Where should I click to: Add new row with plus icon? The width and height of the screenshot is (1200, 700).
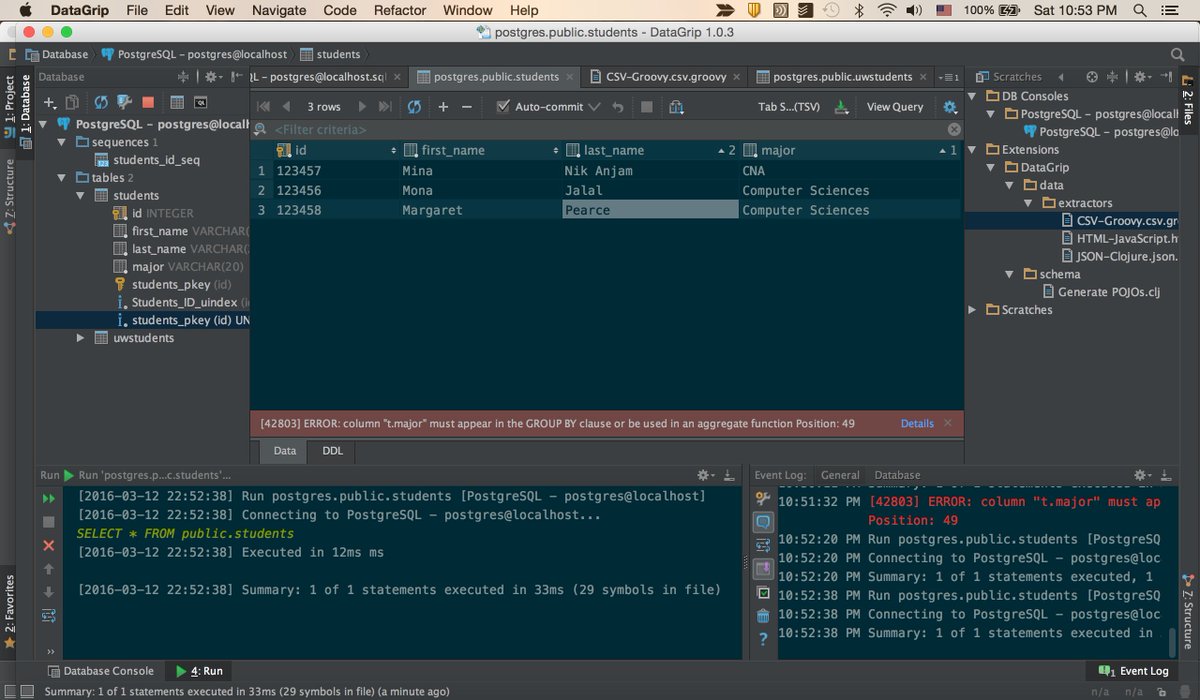[443, 106]
